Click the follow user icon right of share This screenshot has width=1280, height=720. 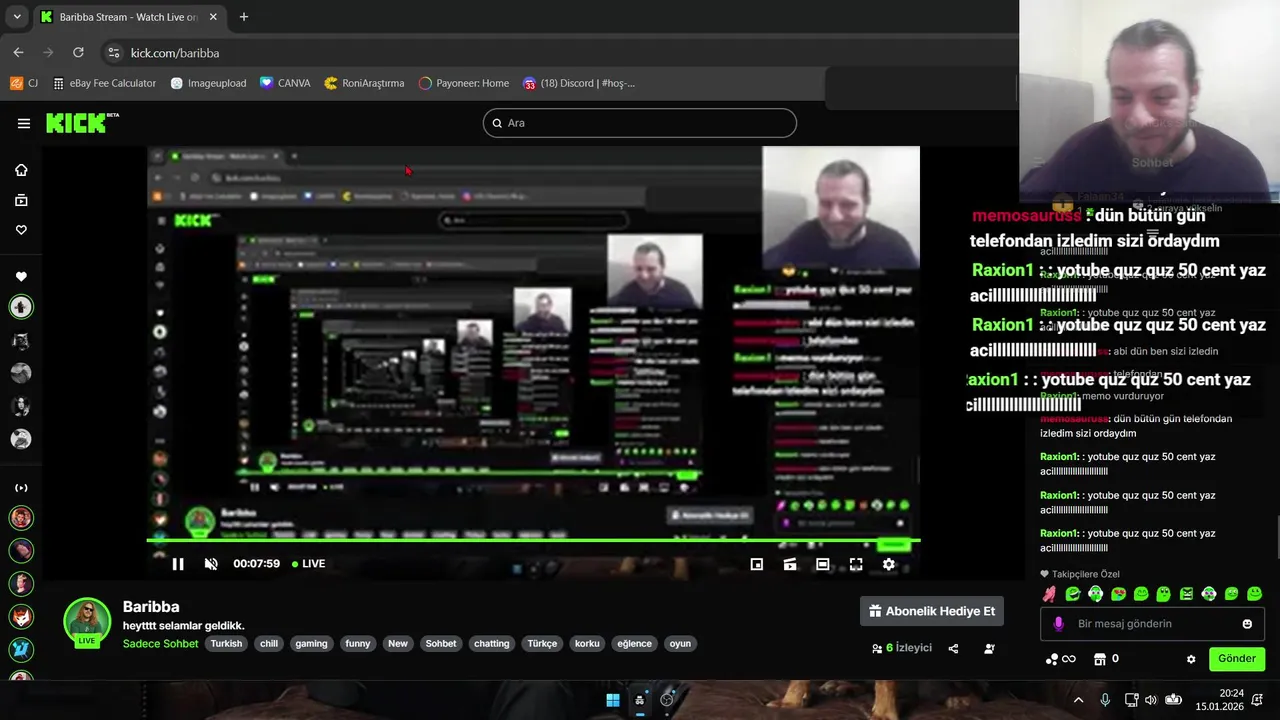(989, 648)
